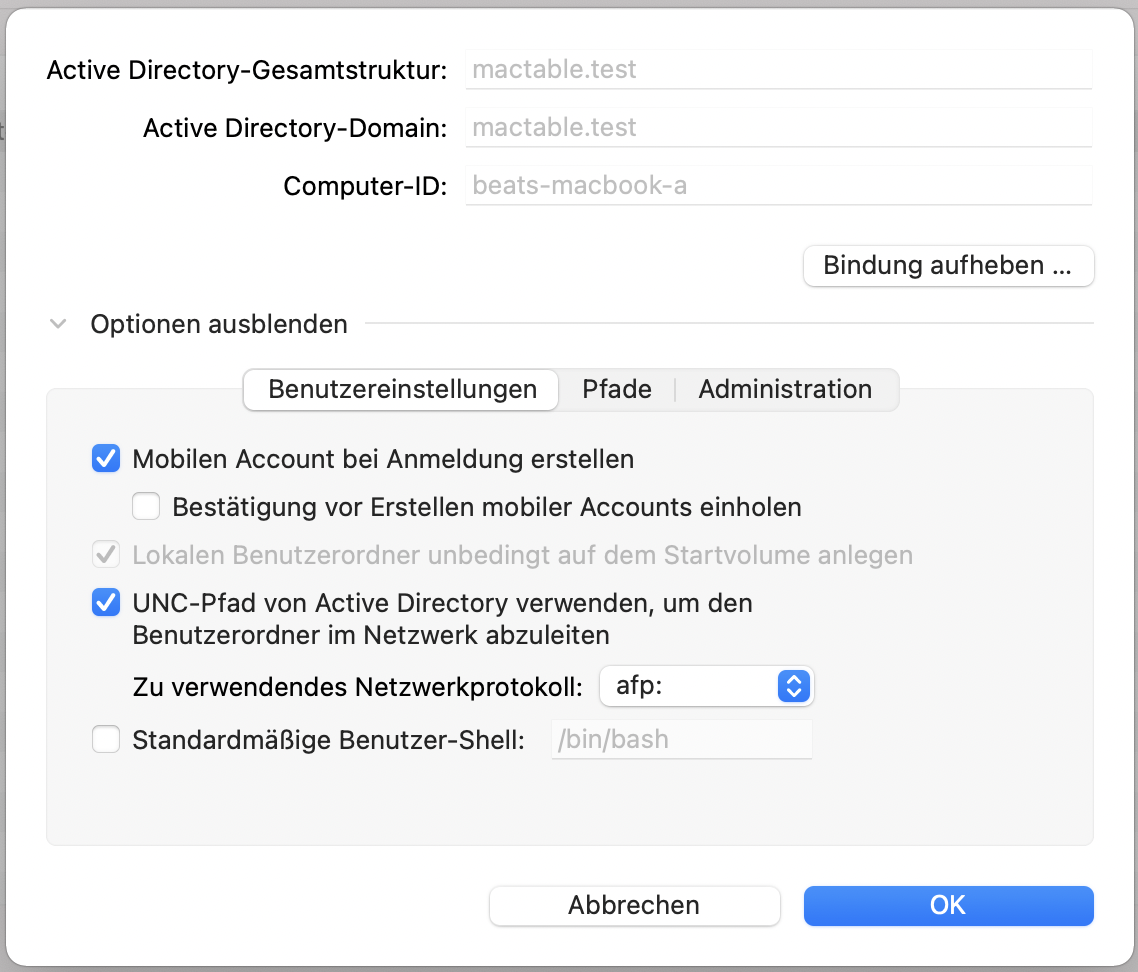
Task: Click the Mobilen Account bei Anmeldung label
Action: (x=383, y=459)
